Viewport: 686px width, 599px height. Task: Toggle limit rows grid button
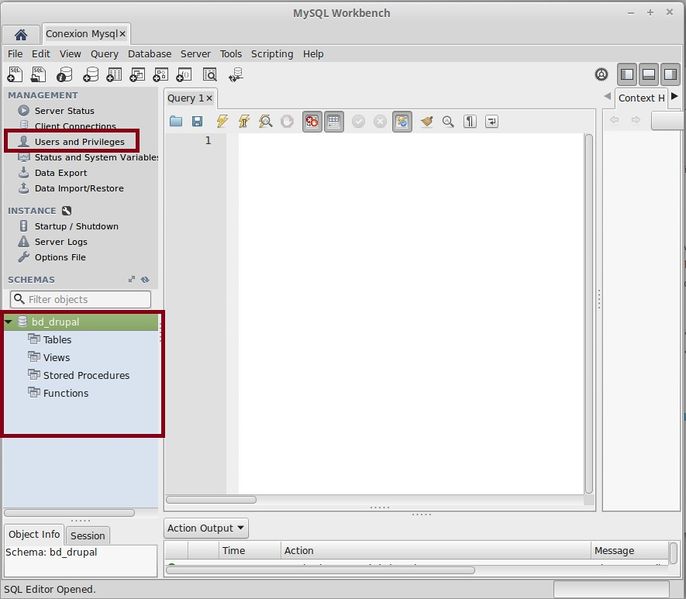point(334,121)
